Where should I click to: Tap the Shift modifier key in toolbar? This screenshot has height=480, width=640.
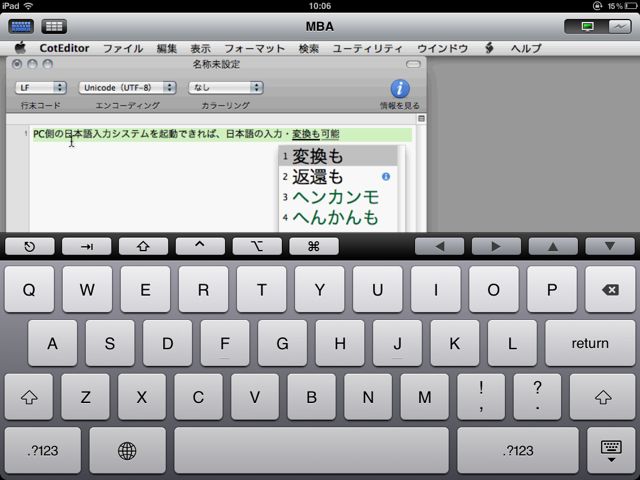(143, 247)
